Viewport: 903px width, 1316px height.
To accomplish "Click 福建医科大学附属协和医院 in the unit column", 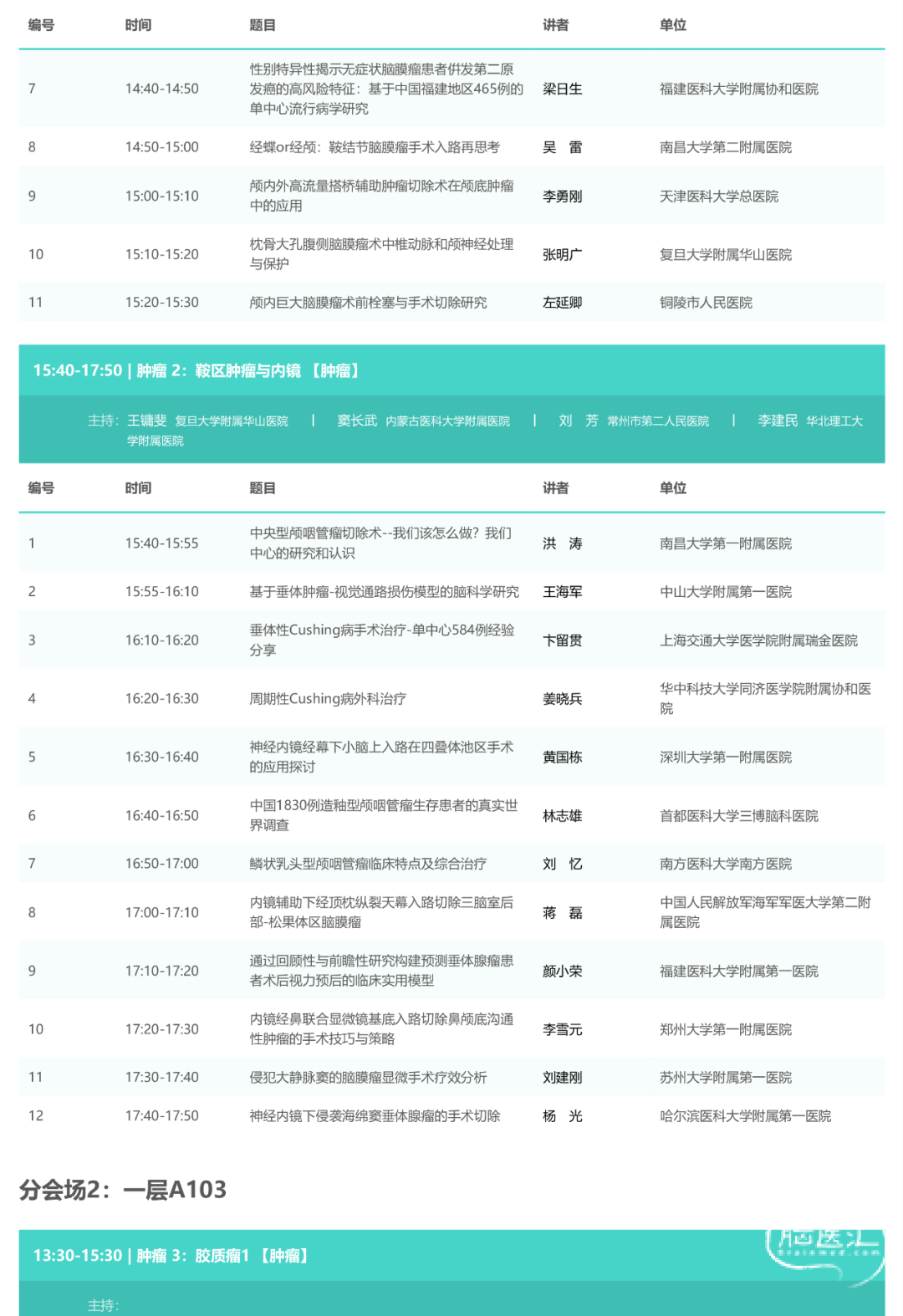I will click(738, 89).
